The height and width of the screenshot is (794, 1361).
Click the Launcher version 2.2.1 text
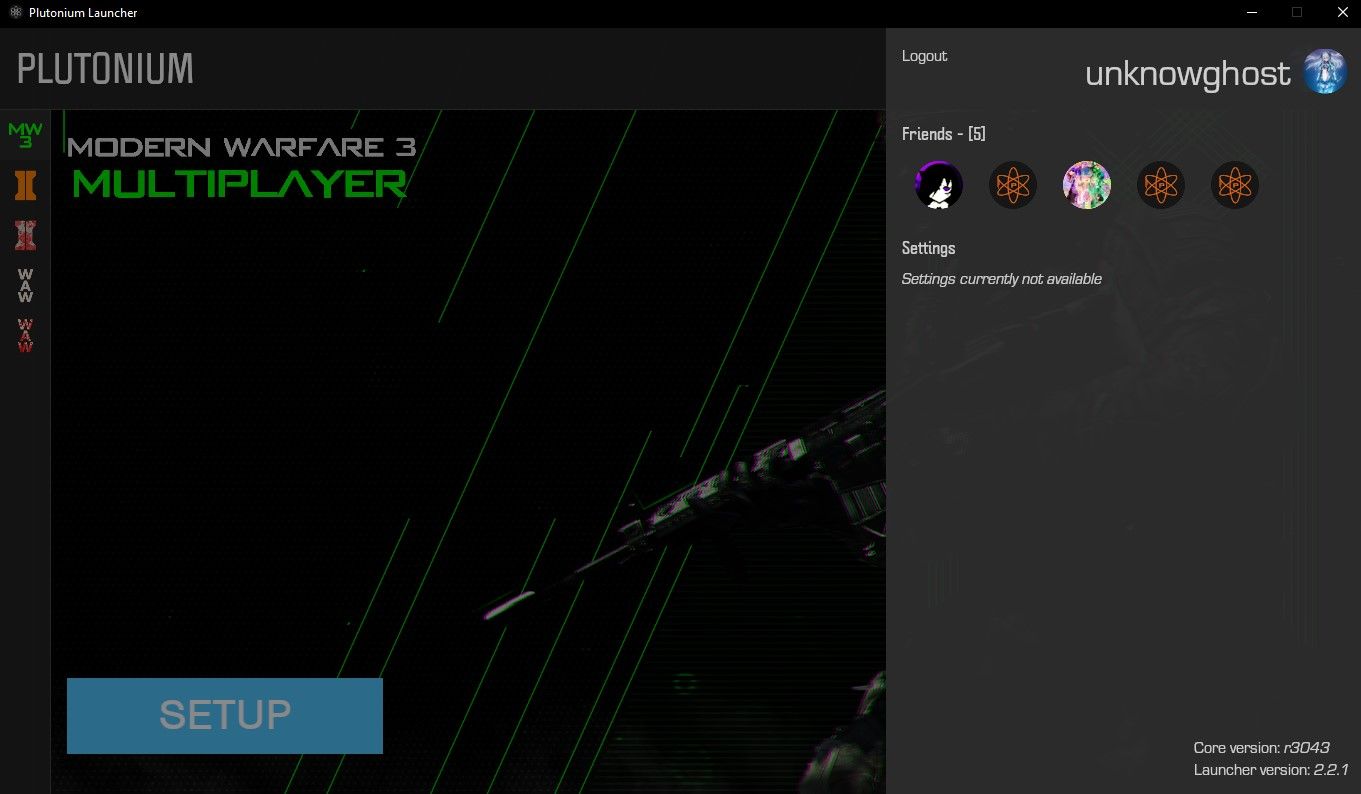pyautogui.click(x=1271, y=770)
